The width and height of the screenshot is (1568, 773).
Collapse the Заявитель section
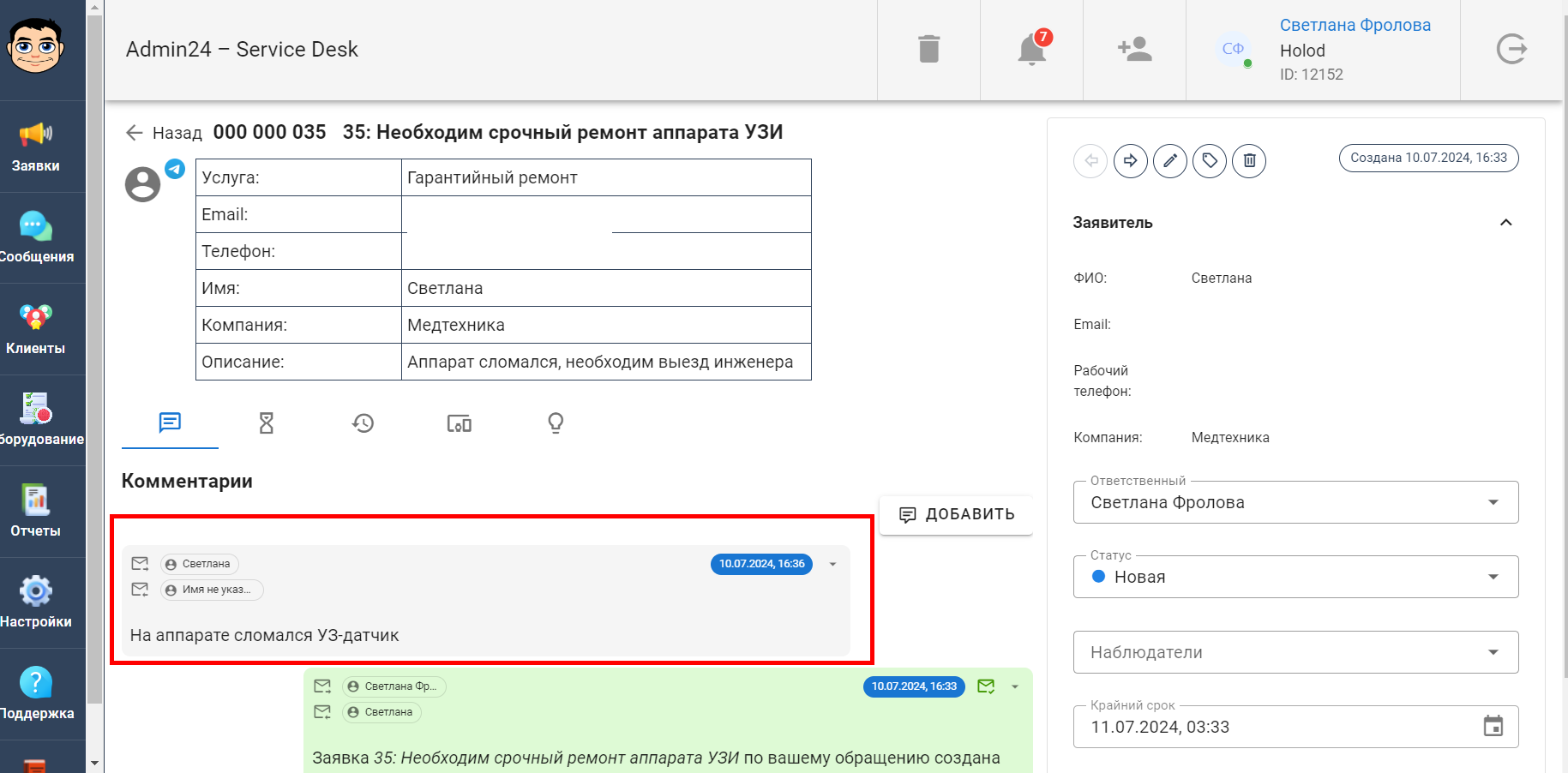tap(1505, 223)
